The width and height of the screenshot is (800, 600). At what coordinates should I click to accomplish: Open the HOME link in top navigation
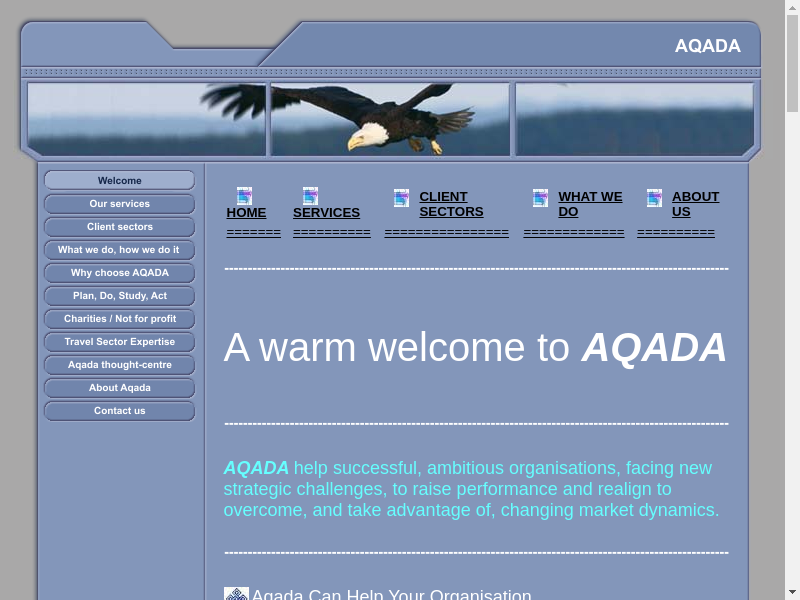pos(246,213)
